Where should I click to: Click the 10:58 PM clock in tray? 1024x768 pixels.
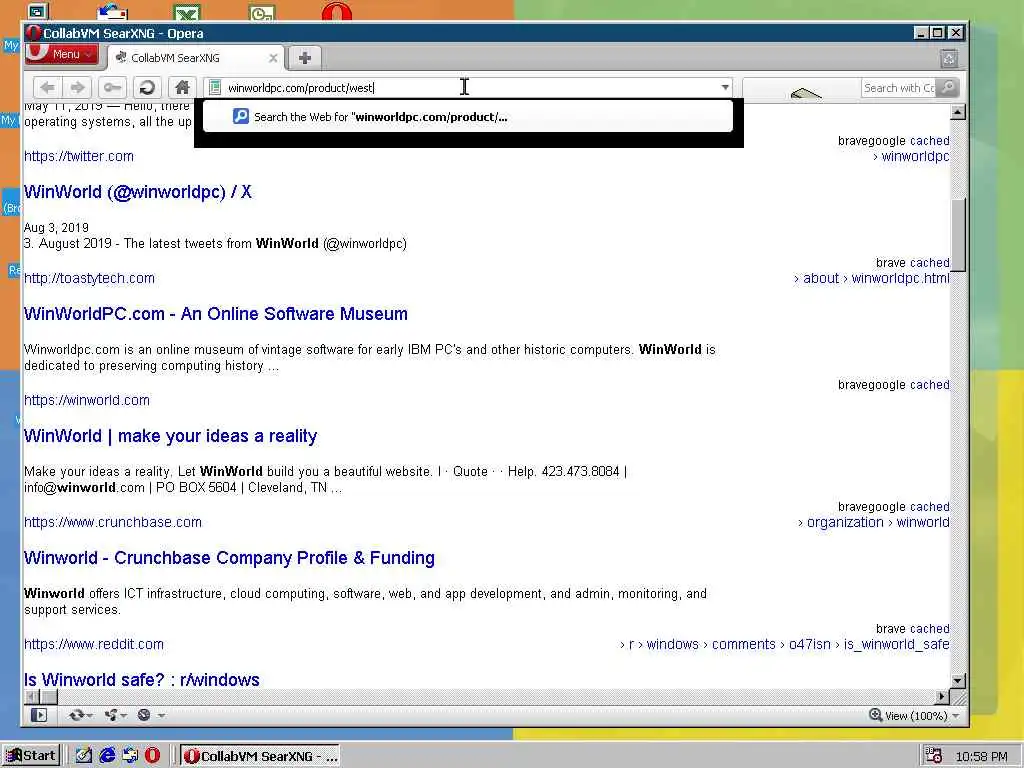pyautogui.click(x=981, y=756)
